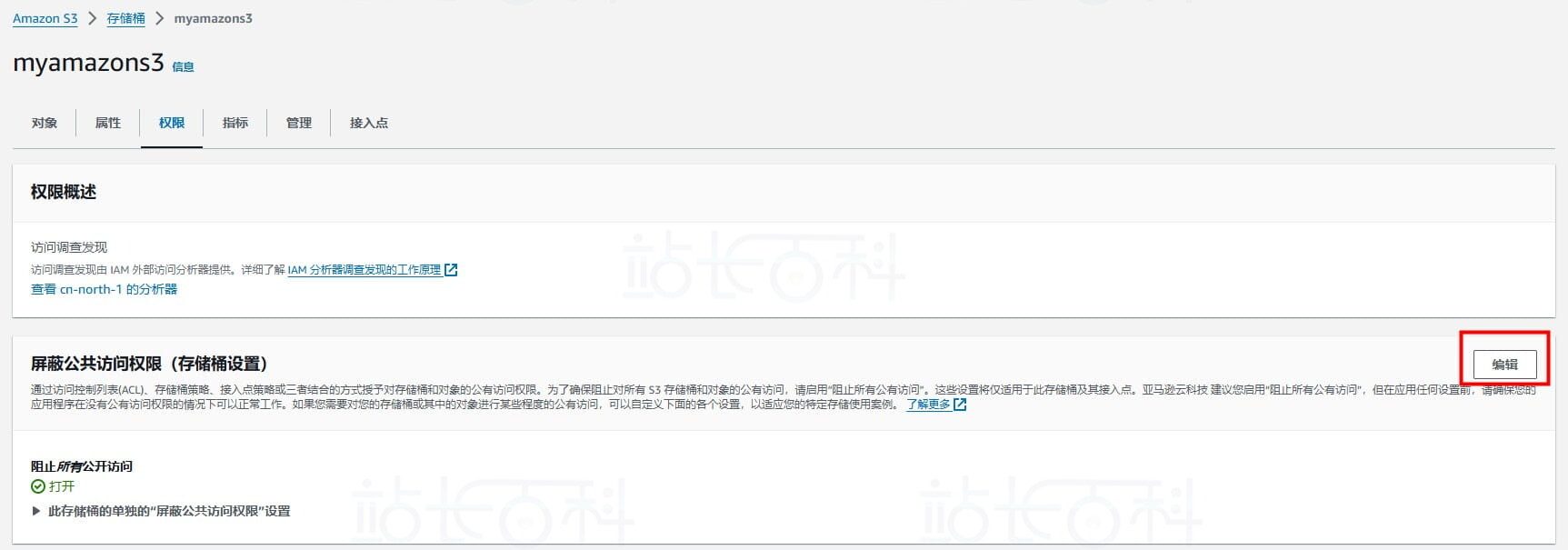1568x550 pixels.
Task: Select the 权限 tab
Action: (x=172, y=123)
